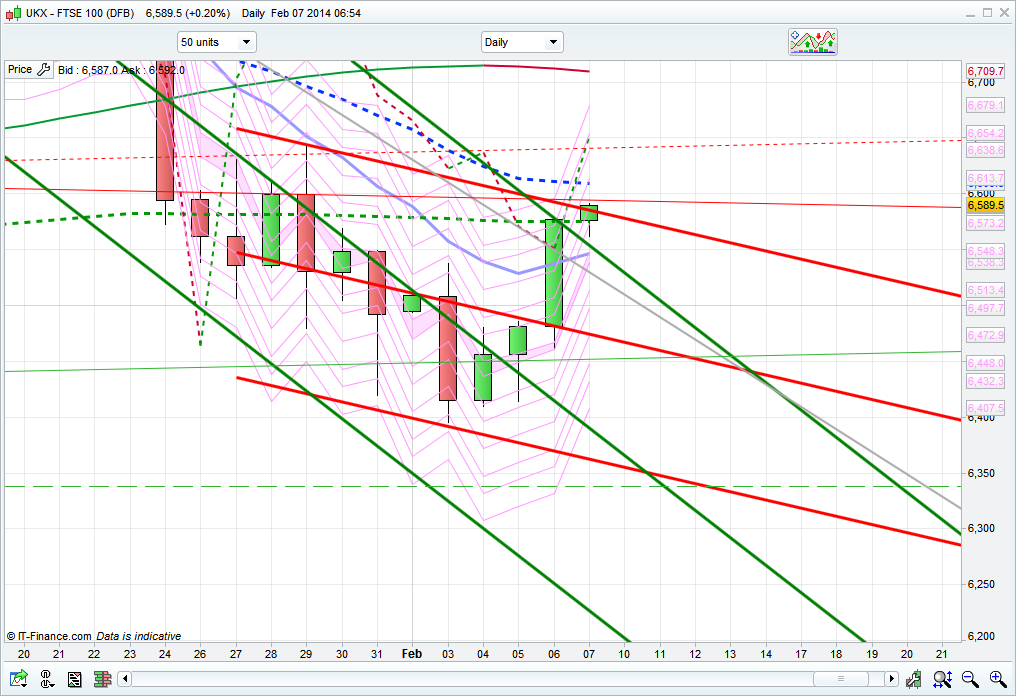Viewport: 1016px width, 696px height.
Task: Open the Daily timeframe dropdown
Action: point(521,42)
